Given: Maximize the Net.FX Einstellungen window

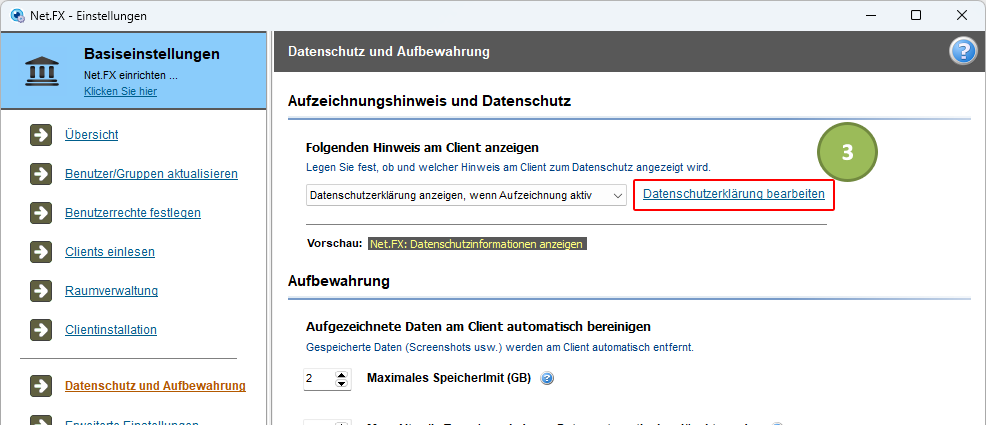Looking at the screenshot, I should (x=916, y=15).
